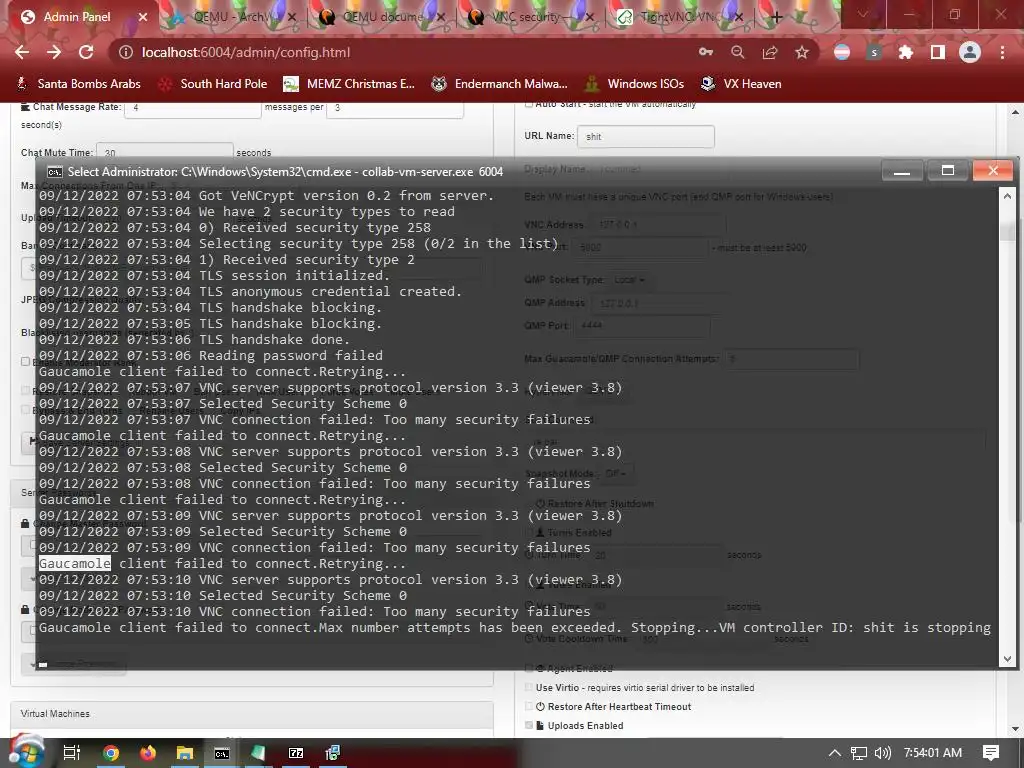Open the network computers taskbar icon

(x=333, y=753)
